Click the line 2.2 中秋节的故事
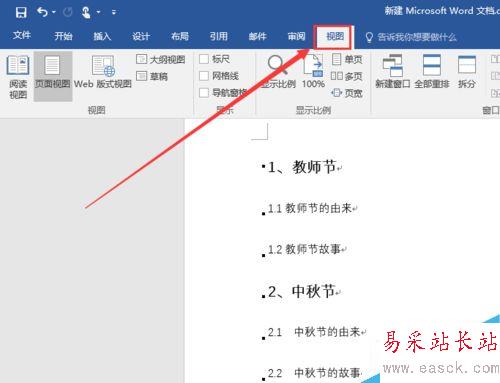This screenshot has width=500, height=383. (x=314, y=373)
